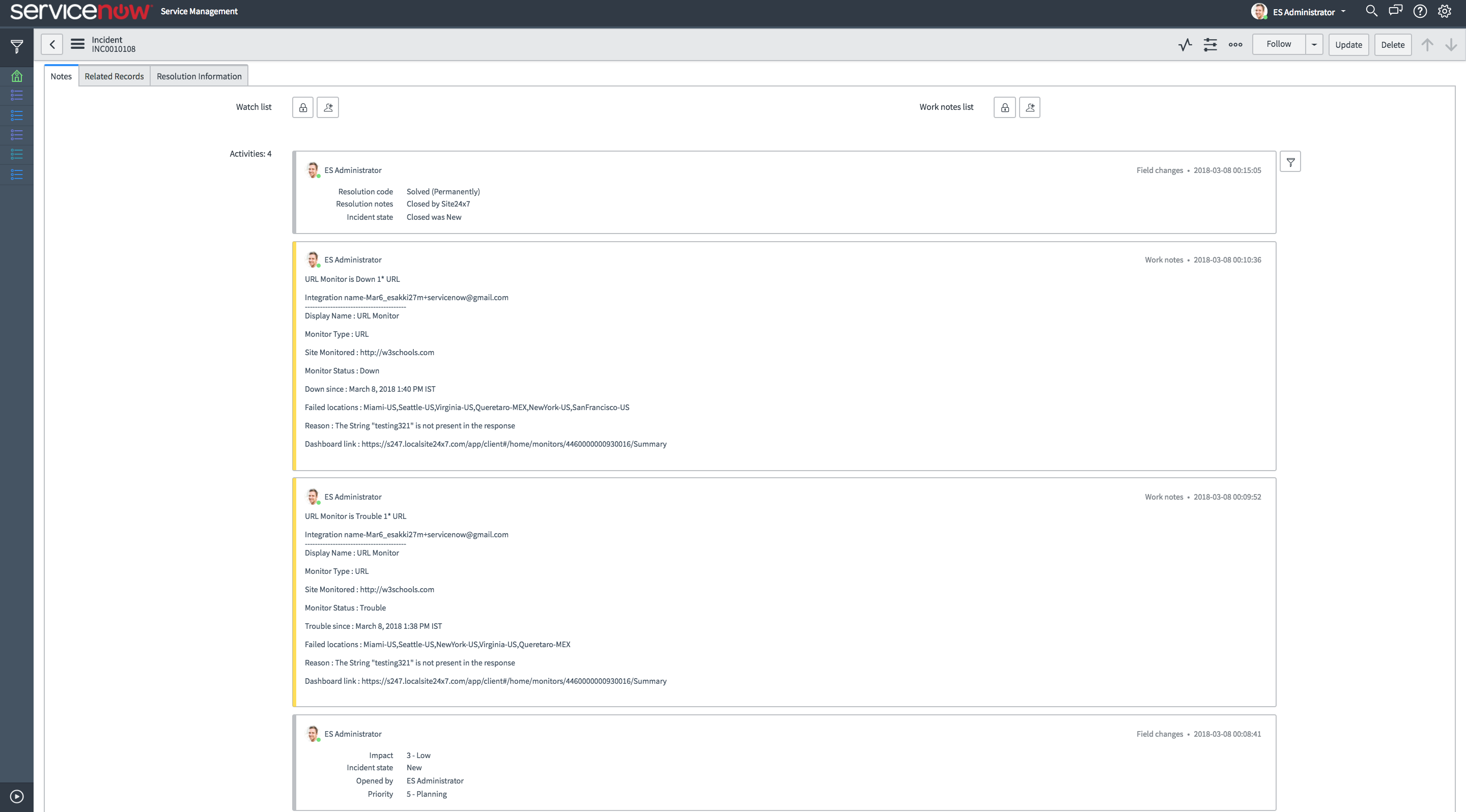Expand the Follow button dropdown arrow
The width and height of the screenshot is (1466, 812).
click(x=1314, y=44)
